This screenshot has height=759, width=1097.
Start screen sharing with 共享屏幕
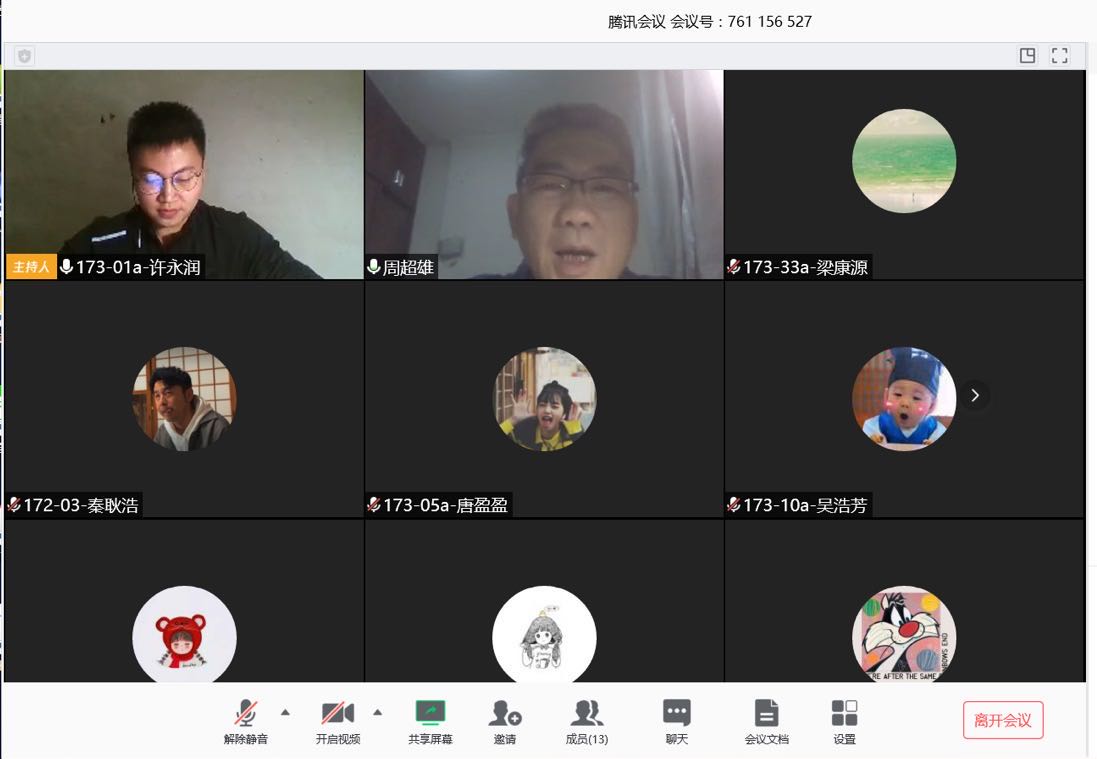tap(430, 721)
